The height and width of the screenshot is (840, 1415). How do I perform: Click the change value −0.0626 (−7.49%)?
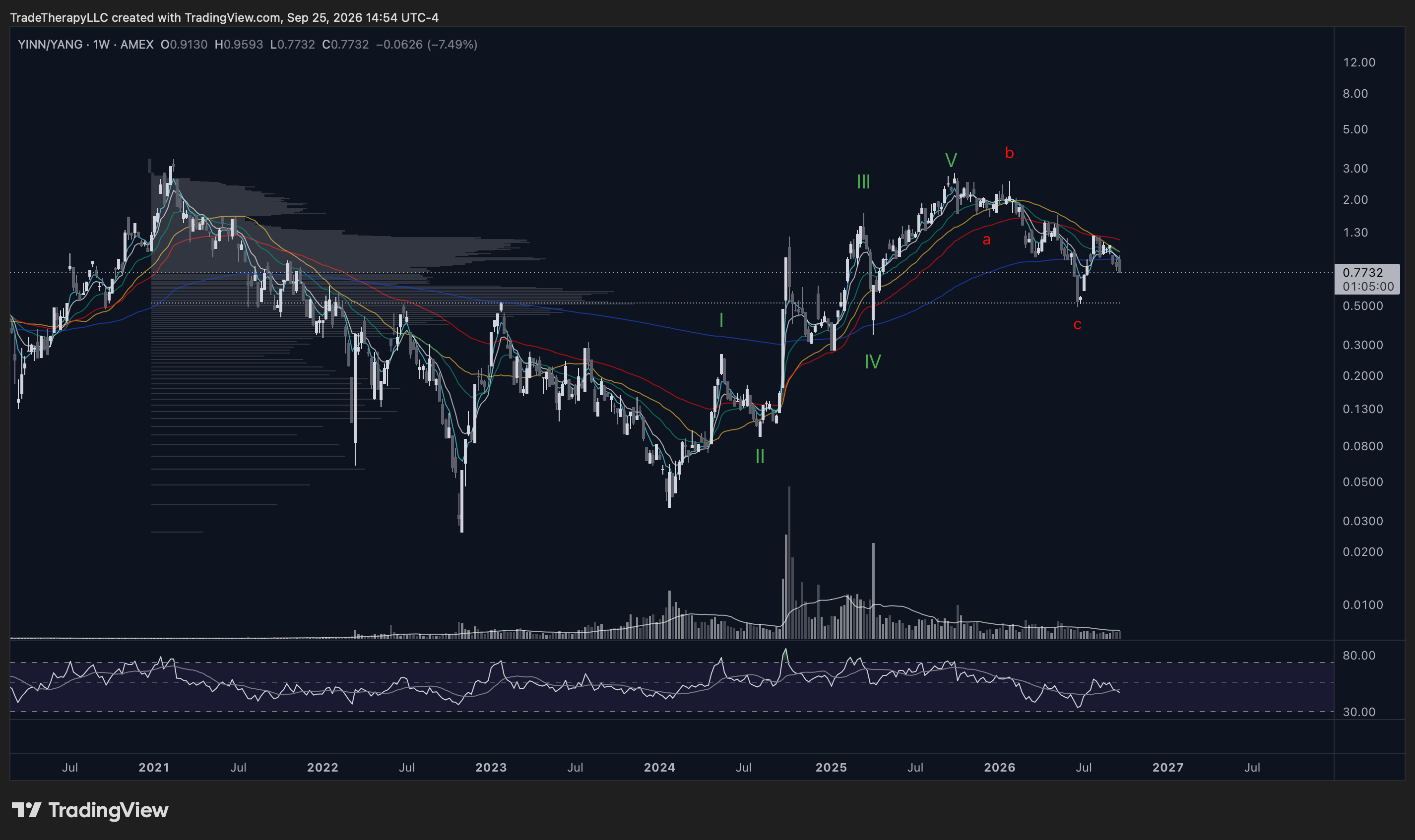426,44
